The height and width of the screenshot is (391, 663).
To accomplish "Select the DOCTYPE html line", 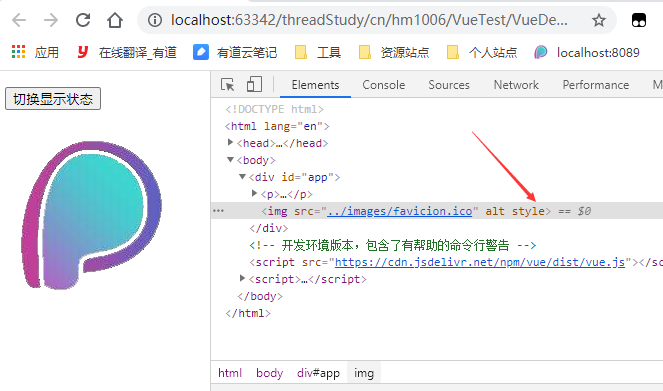I will pyautogui.click(x=274, y=109).
